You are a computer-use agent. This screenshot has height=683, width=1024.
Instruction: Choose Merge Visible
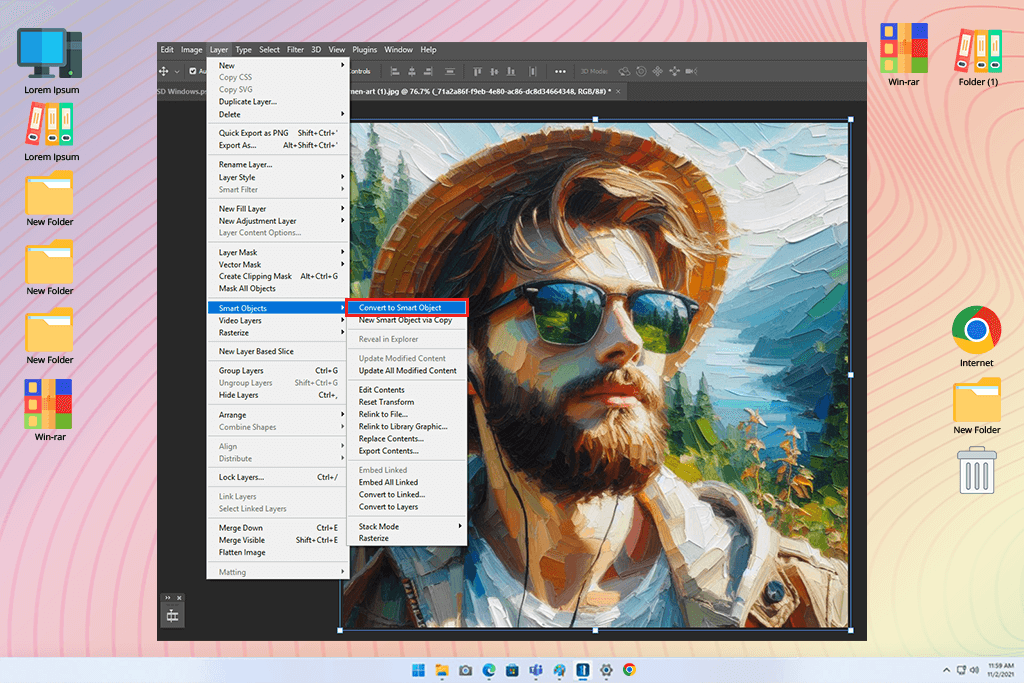tap(278, 540)
